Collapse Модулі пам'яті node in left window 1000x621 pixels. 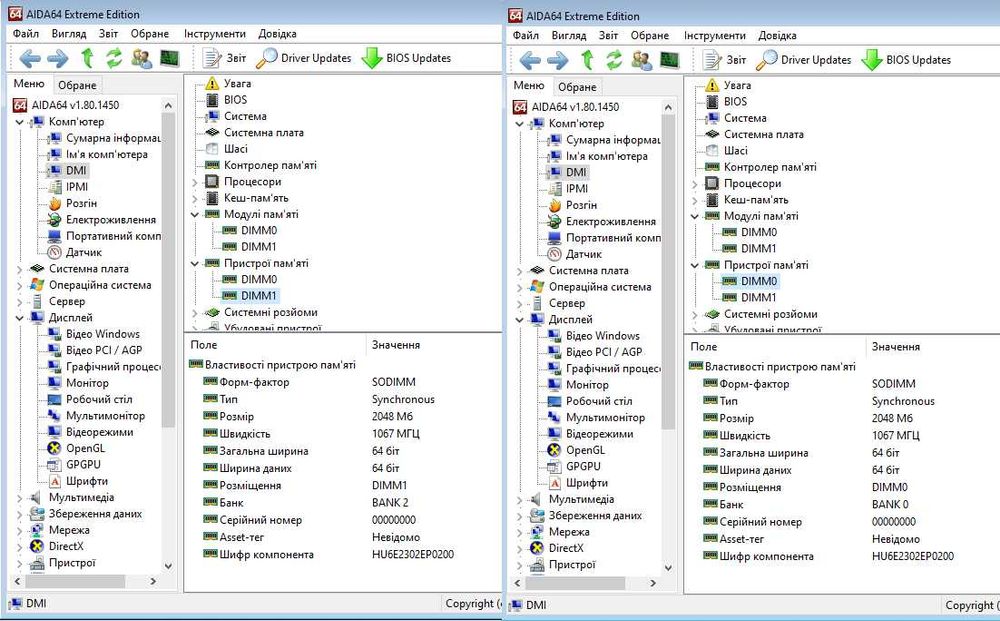[x=195, y=215]
